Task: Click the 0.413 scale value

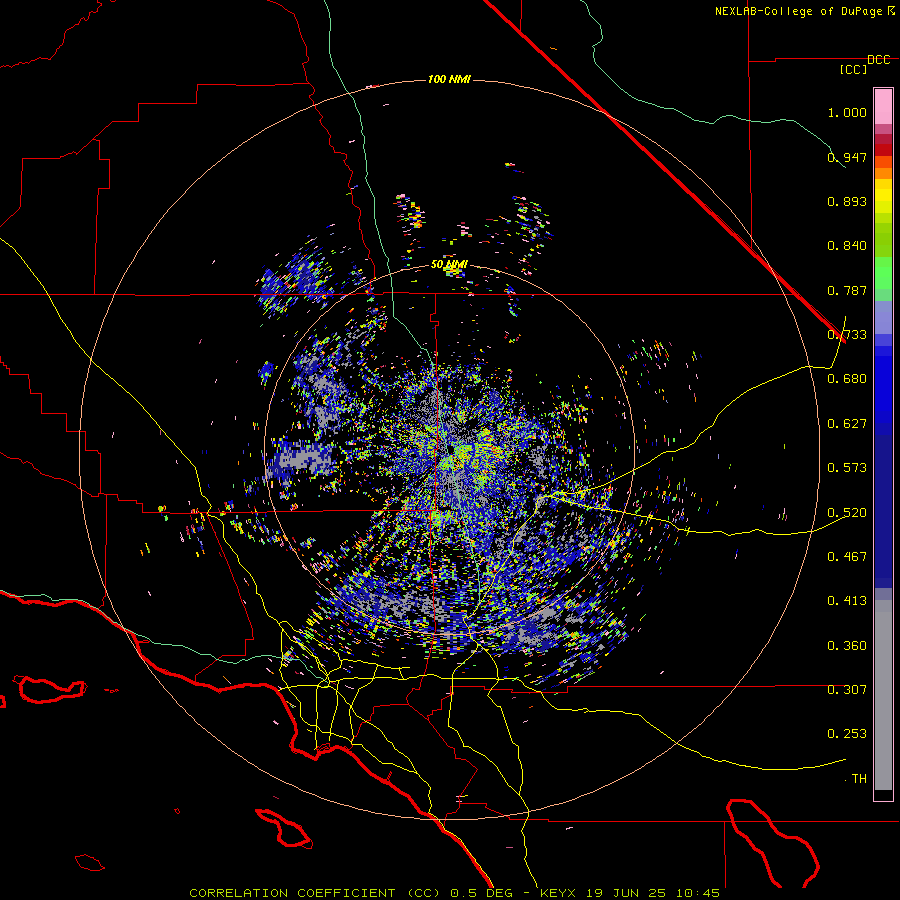Action: click(847, 601)
